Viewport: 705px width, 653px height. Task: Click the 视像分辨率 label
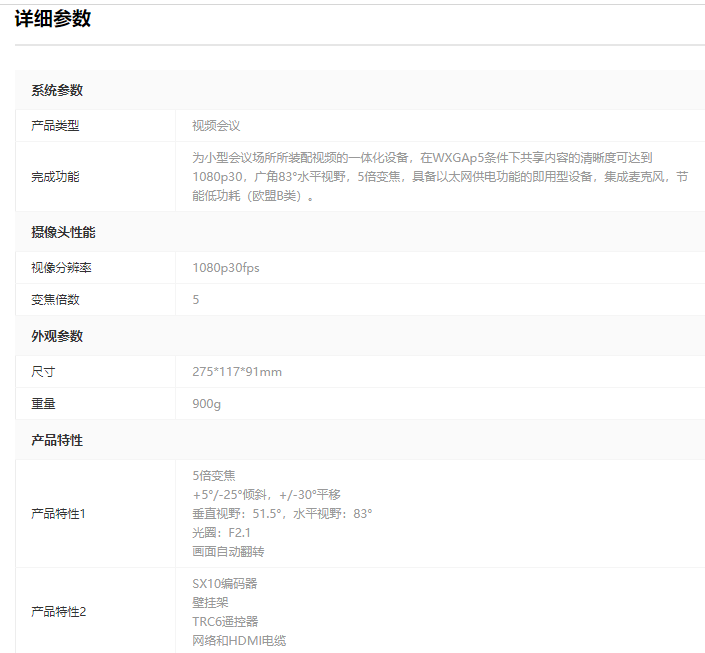(62, 268)
